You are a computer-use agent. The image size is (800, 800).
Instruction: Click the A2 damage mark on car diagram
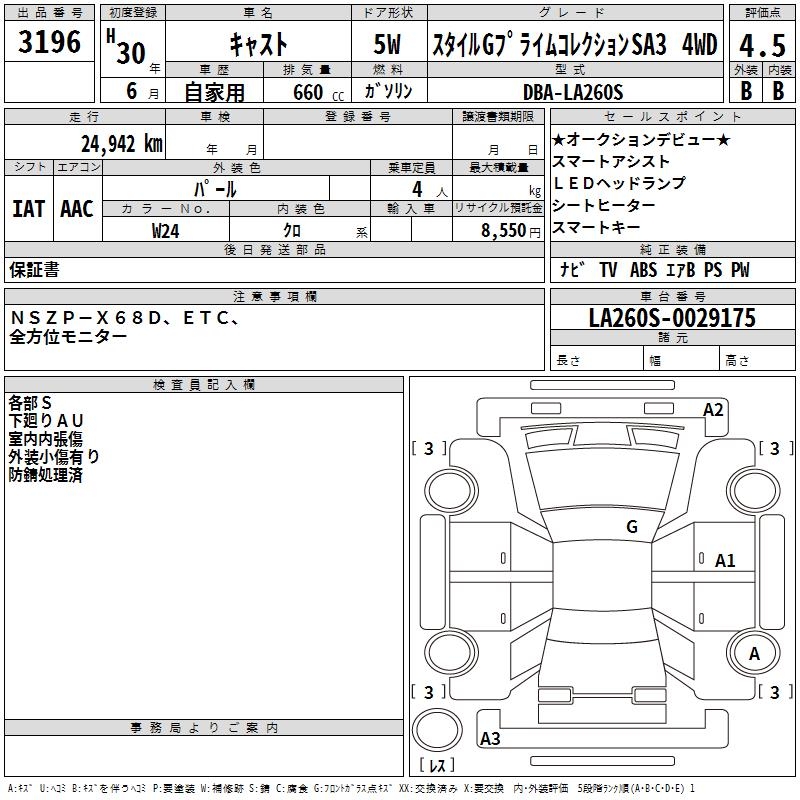(x=713, y=409)
